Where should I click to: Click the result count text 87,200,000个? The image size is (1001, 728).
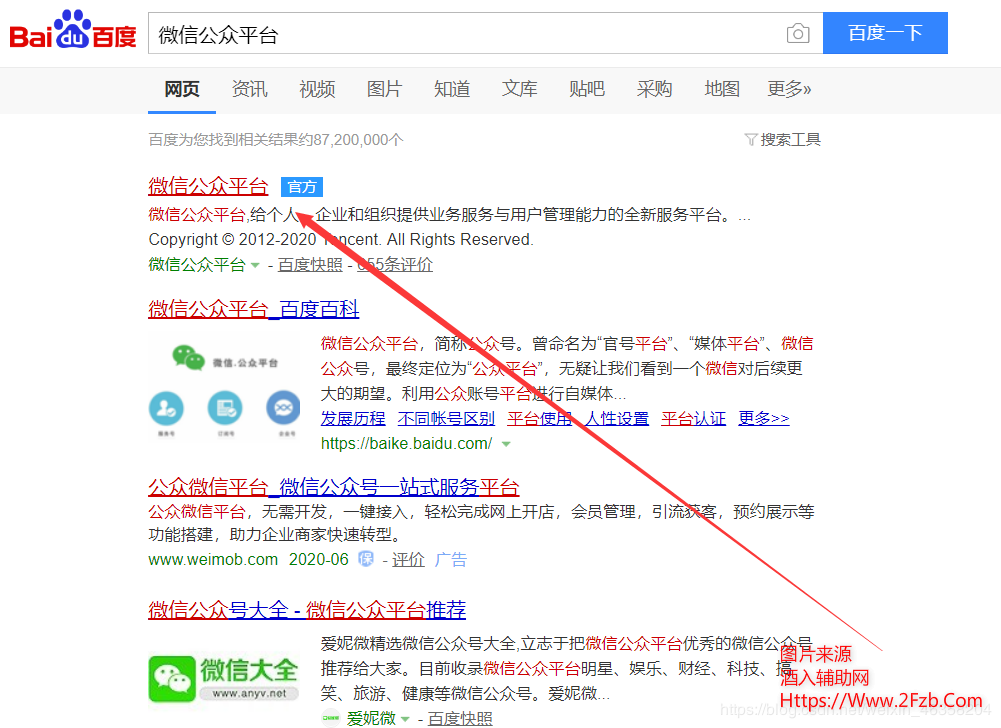pyautogui.click(x=358, y=140)
